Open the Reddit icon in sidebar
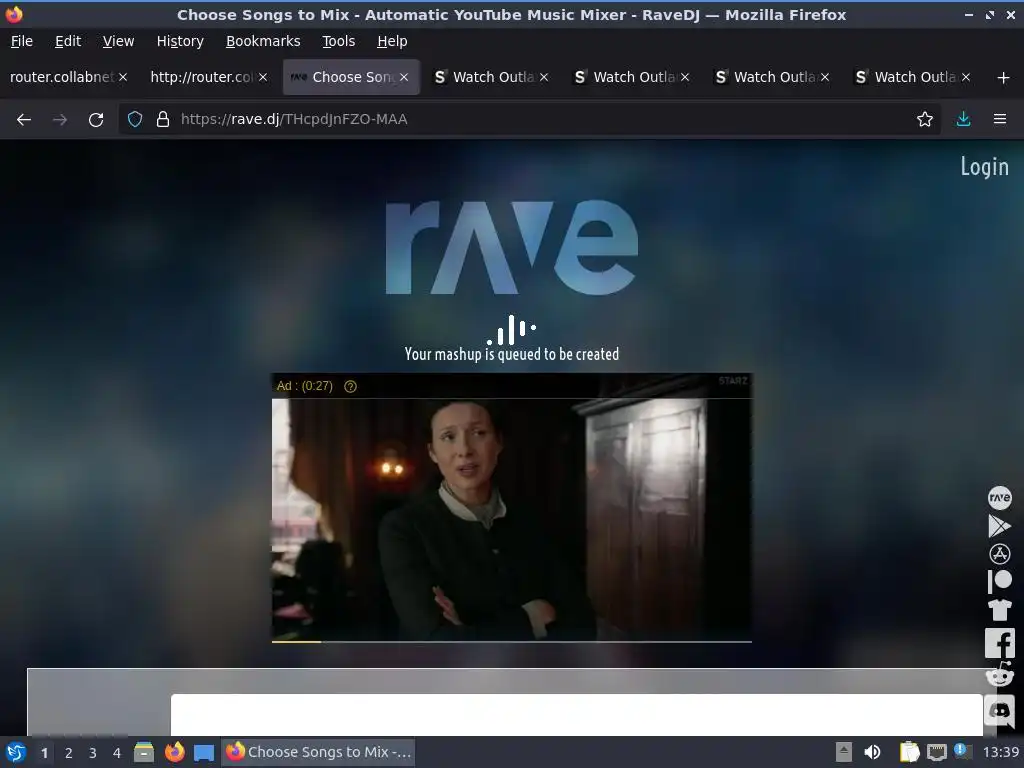1024x768 pixels. (x=999, y=675)
